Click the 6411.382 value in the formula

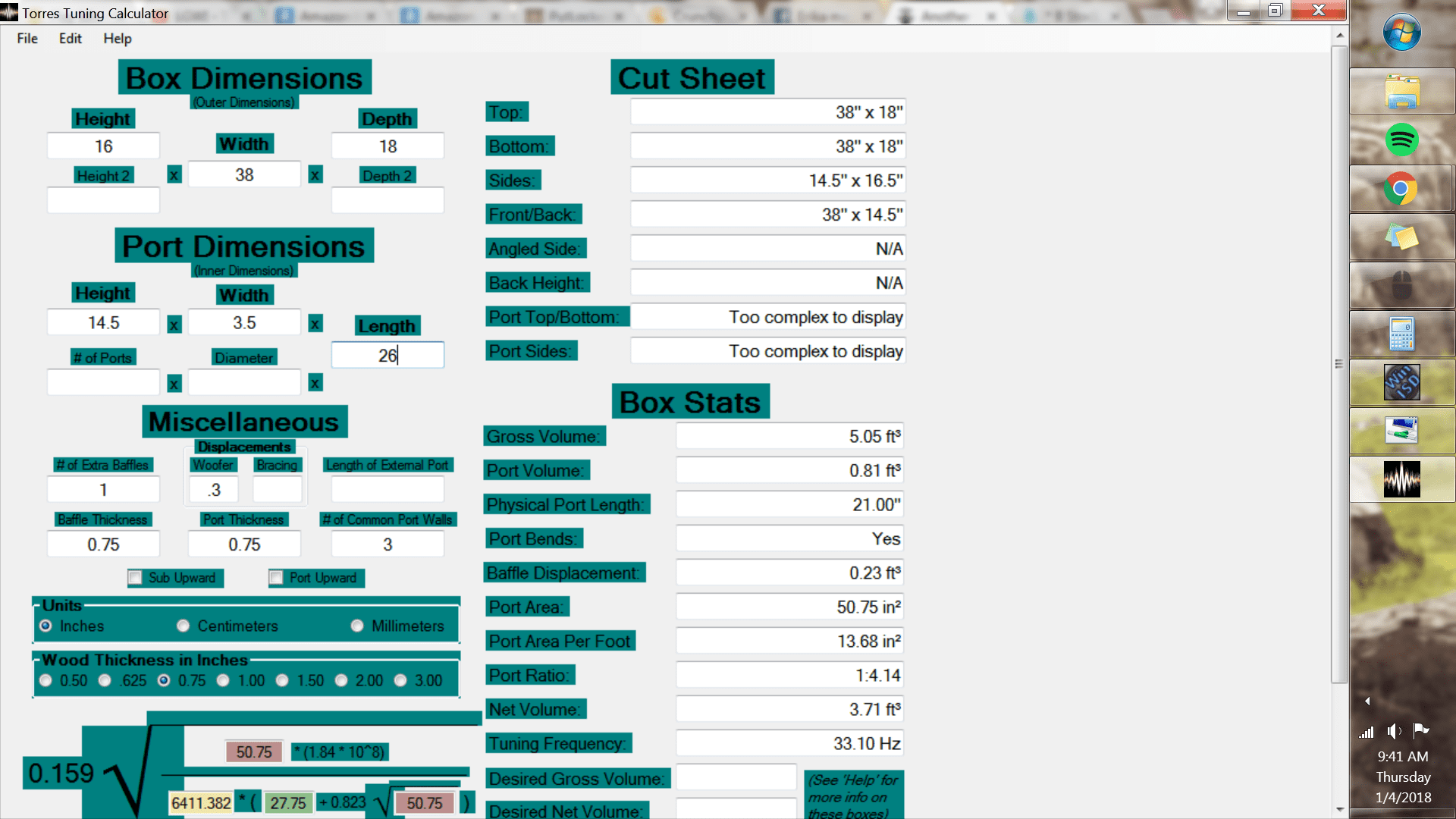[x=201, y=803]
